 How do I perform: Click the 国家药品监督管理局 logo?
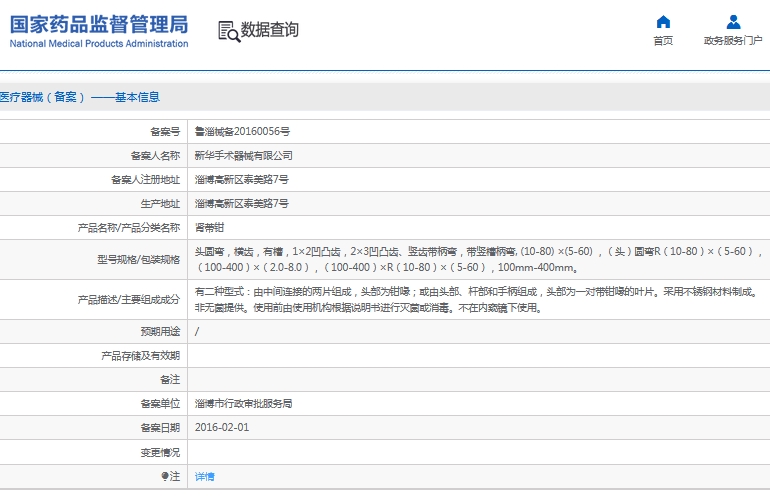[x=99, y=31]
